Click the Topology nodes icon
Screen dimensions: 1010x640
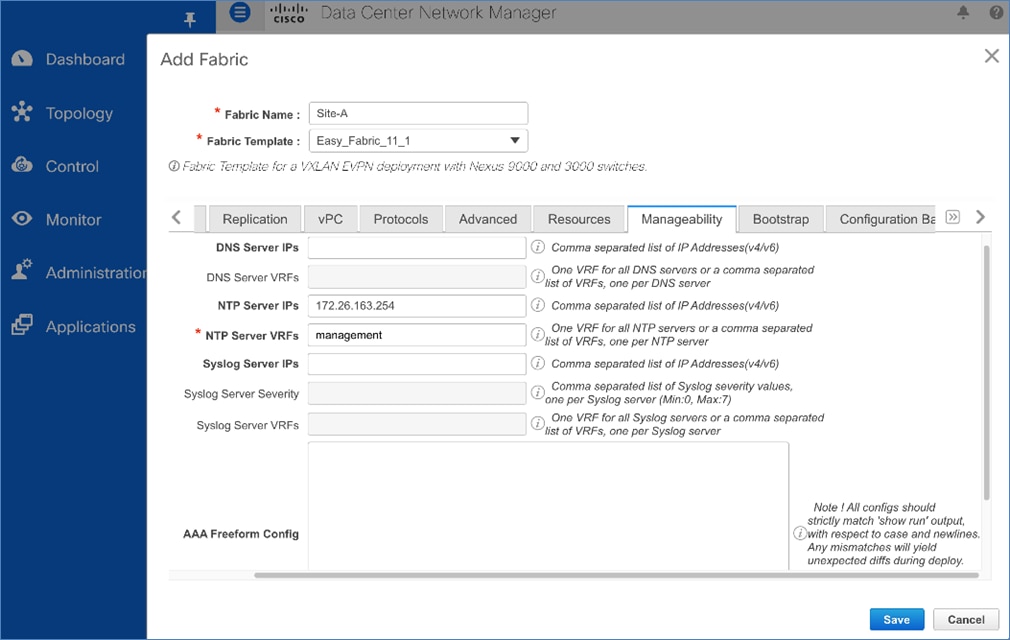22,111
